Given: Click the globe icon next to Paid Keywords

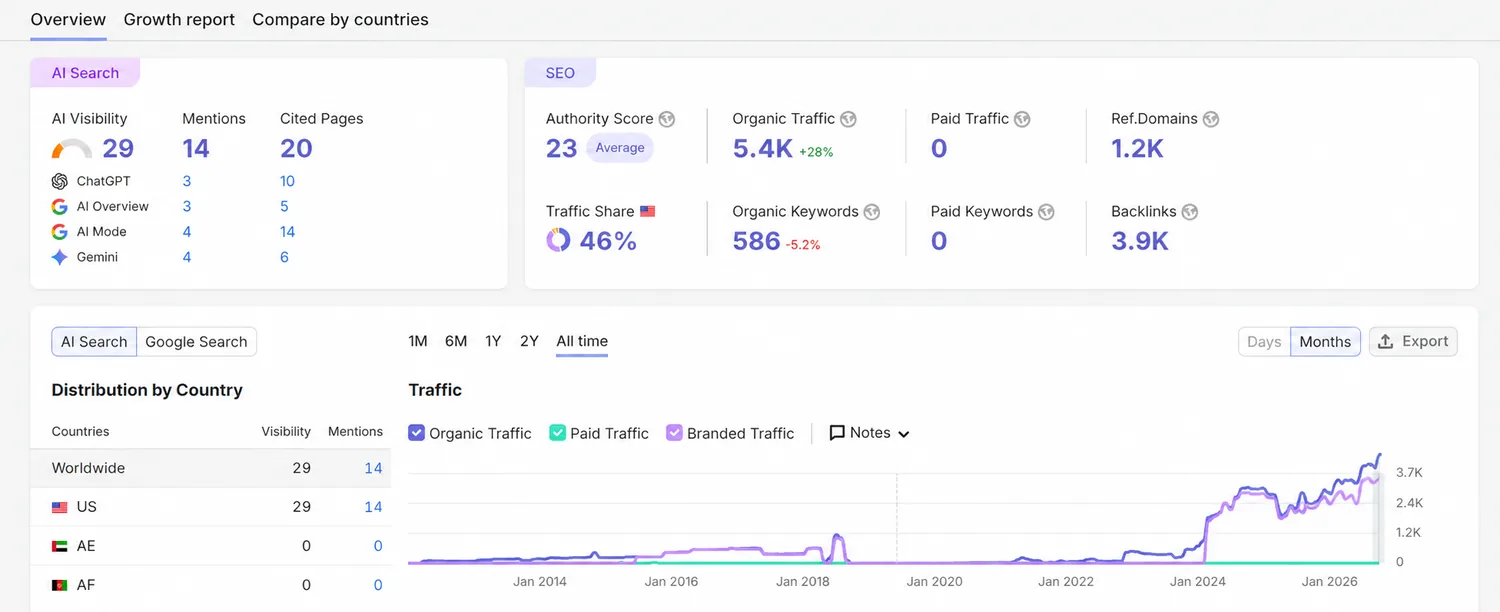Looking at the screenshot, I should pos(1046,212).
